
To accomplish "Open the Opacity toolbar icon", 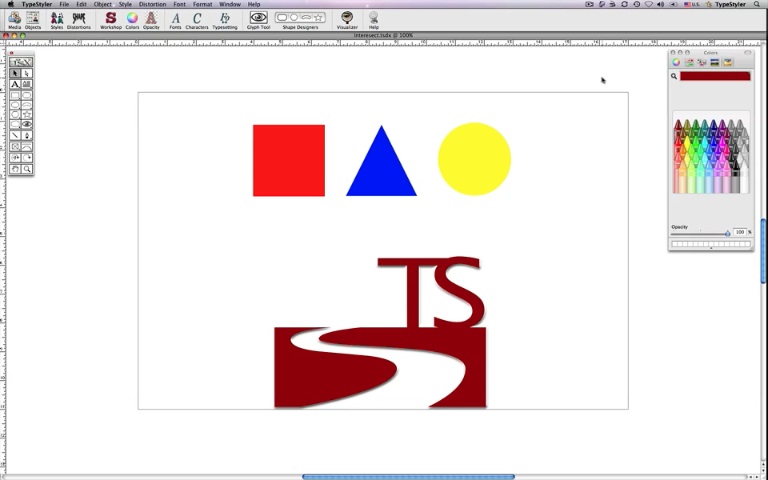I will pos(151,20).
